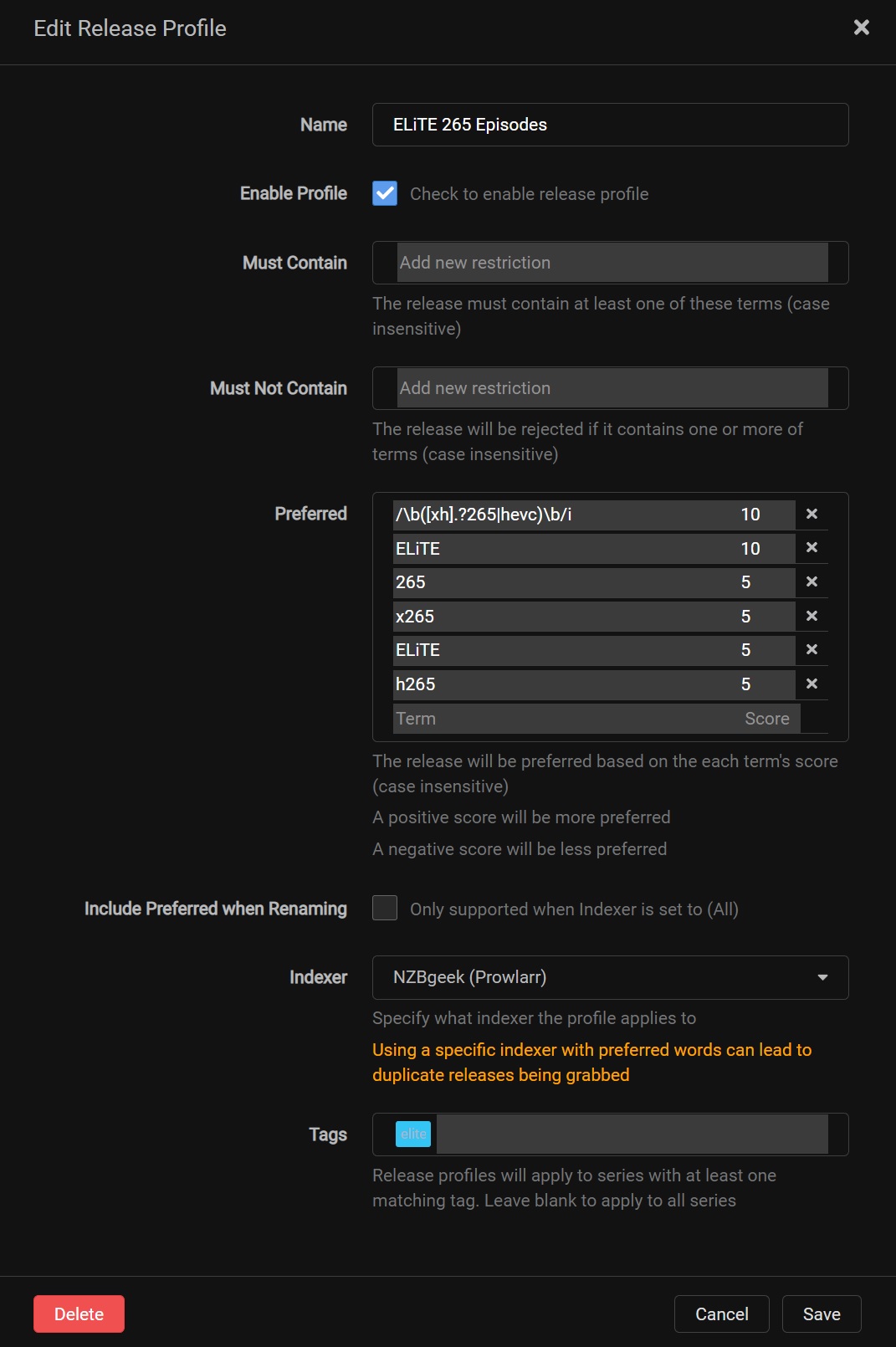This screenshot has width=896, height=1347.
Task: Remove the x265 preferred term
Action: coord(812,617)
